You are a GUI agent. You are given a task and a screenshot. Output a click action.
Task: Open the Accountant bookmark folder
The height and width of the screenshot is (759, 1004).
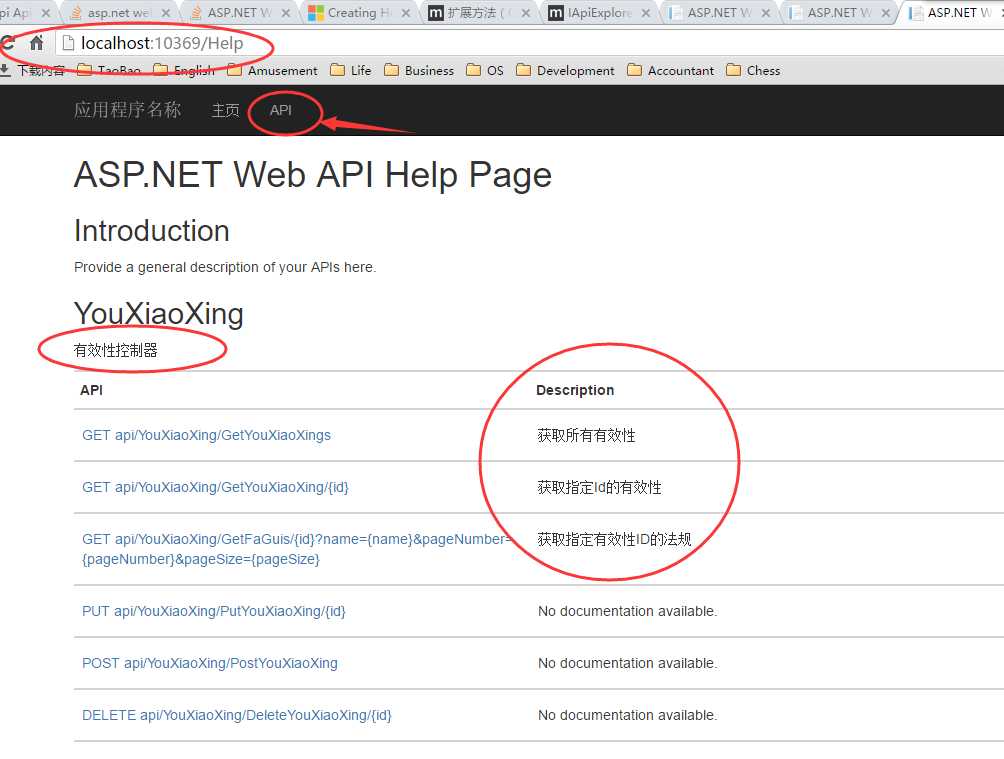coord(670,70)
